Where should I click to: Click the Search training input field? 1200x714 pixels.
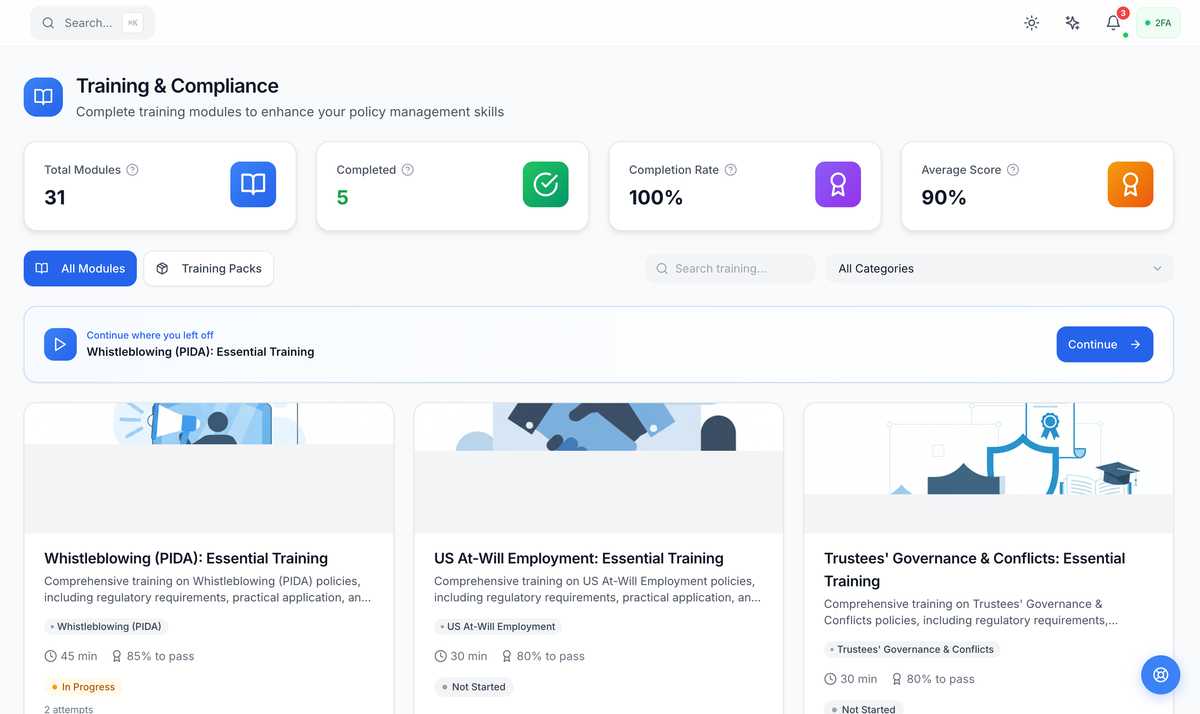pos(730,268)
